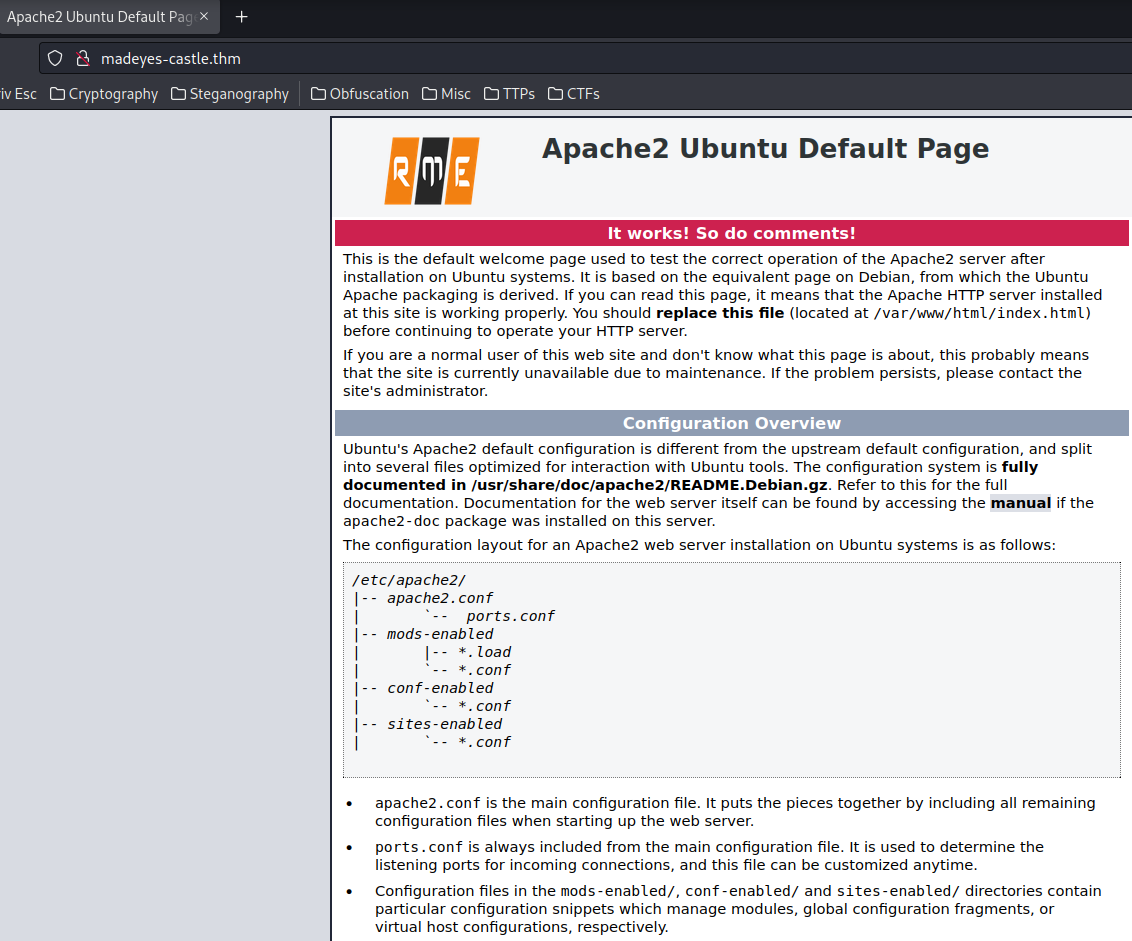Open the TTPs bookmarks folder
The width and height of the screenshot is (1132, 941).
509,94
